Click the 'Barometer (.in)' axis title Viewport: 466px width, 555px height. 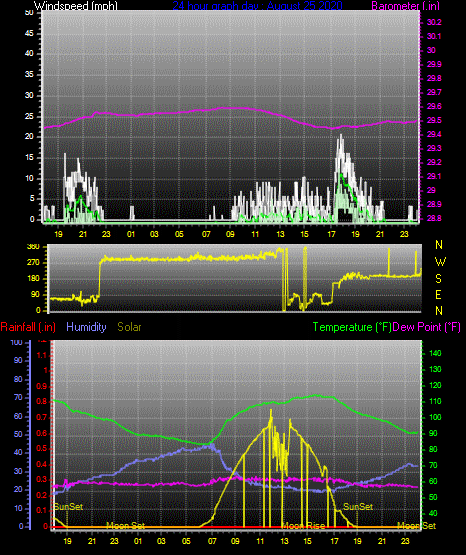[405, 6]
